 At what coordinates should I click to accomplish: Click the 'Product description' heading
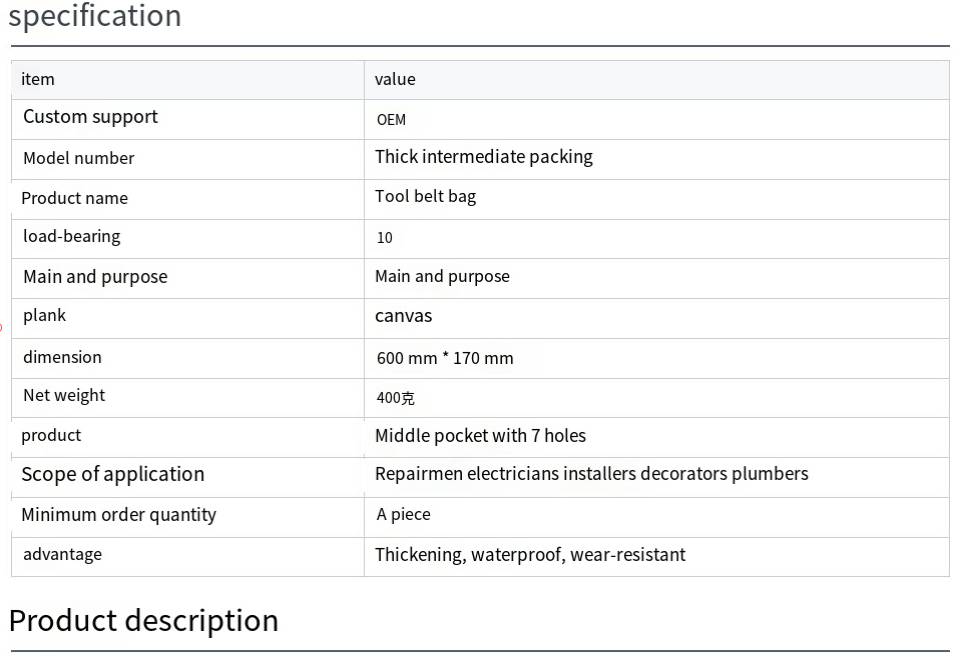click(x=144, y=621)
